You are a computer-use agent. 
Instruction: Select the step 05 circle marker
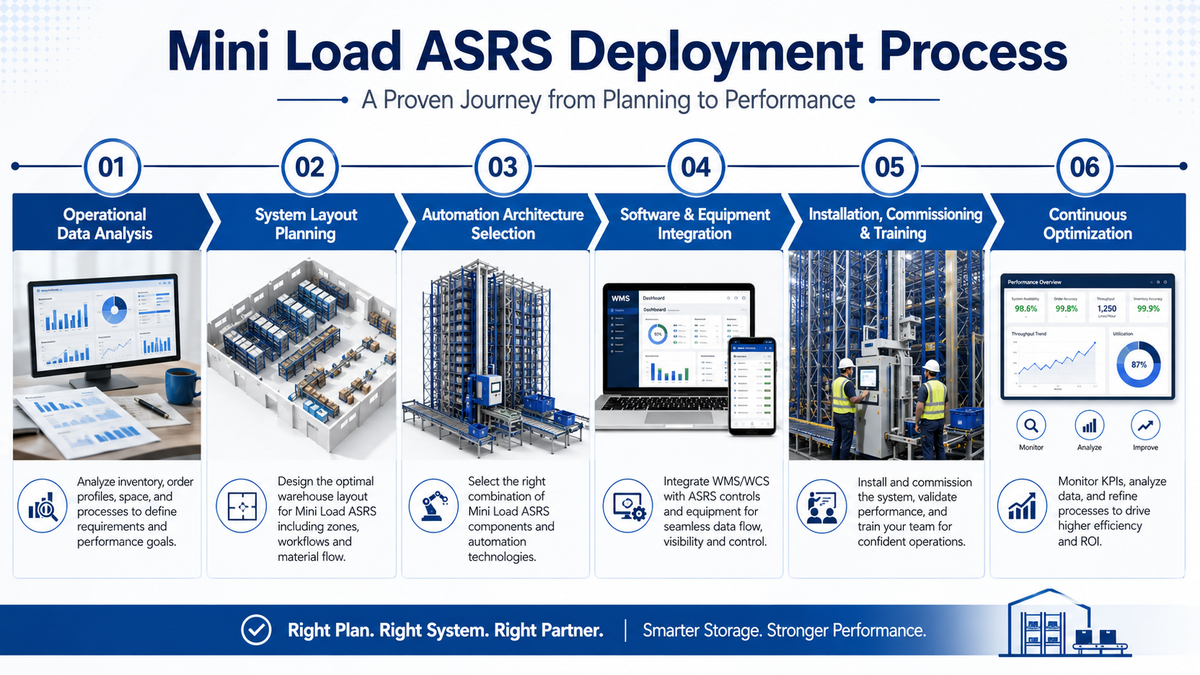pyautogui.click(x=889, y=166)
